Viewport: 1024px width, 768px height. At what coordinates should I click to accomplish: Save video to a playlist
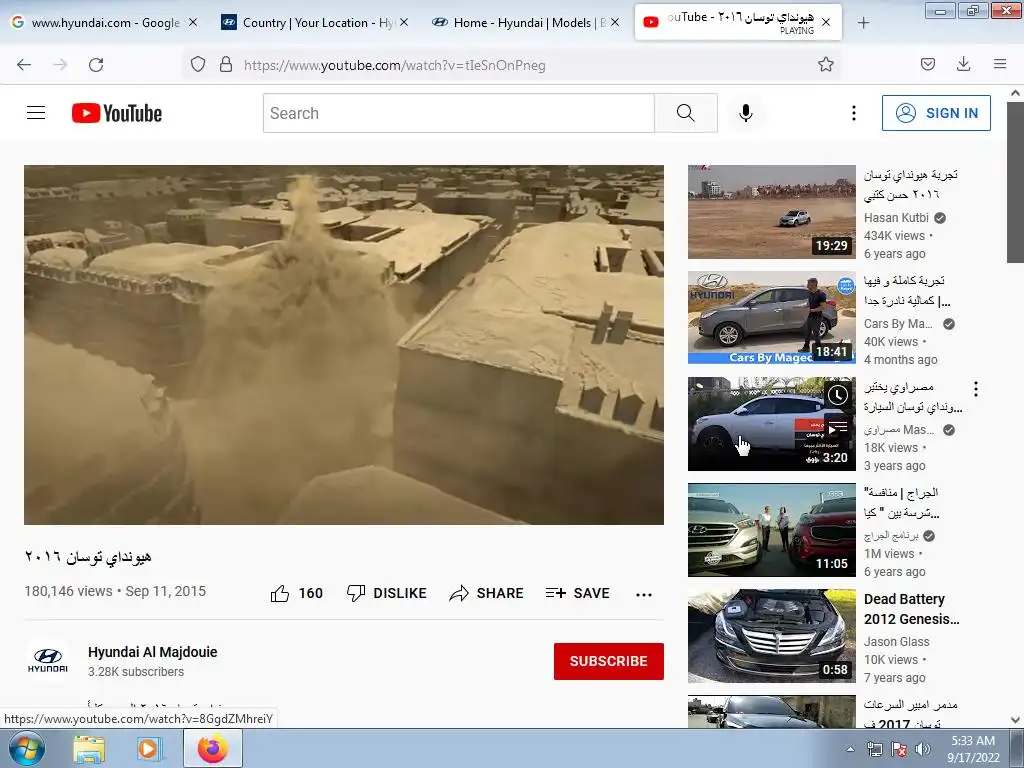pyautogui.click(x=577, y=593)
